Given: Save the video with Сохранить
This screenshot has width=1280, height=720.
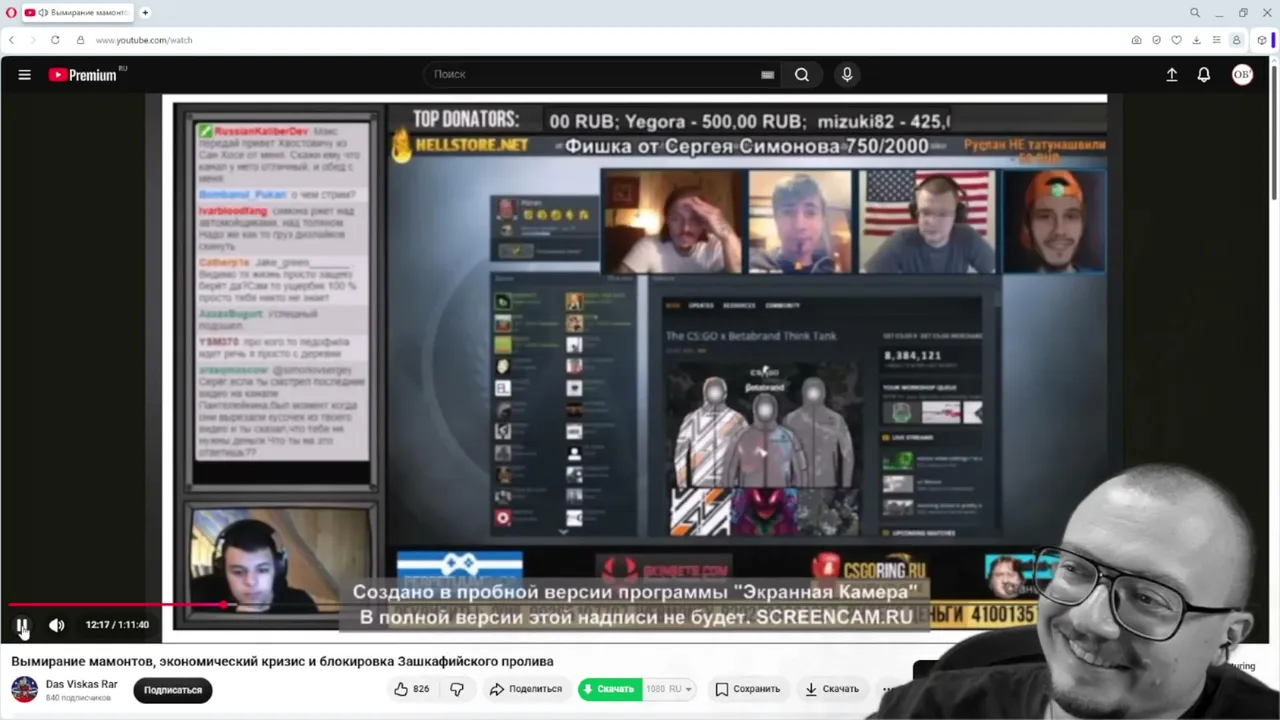Looking at the screenshot, I should (747, 689).
